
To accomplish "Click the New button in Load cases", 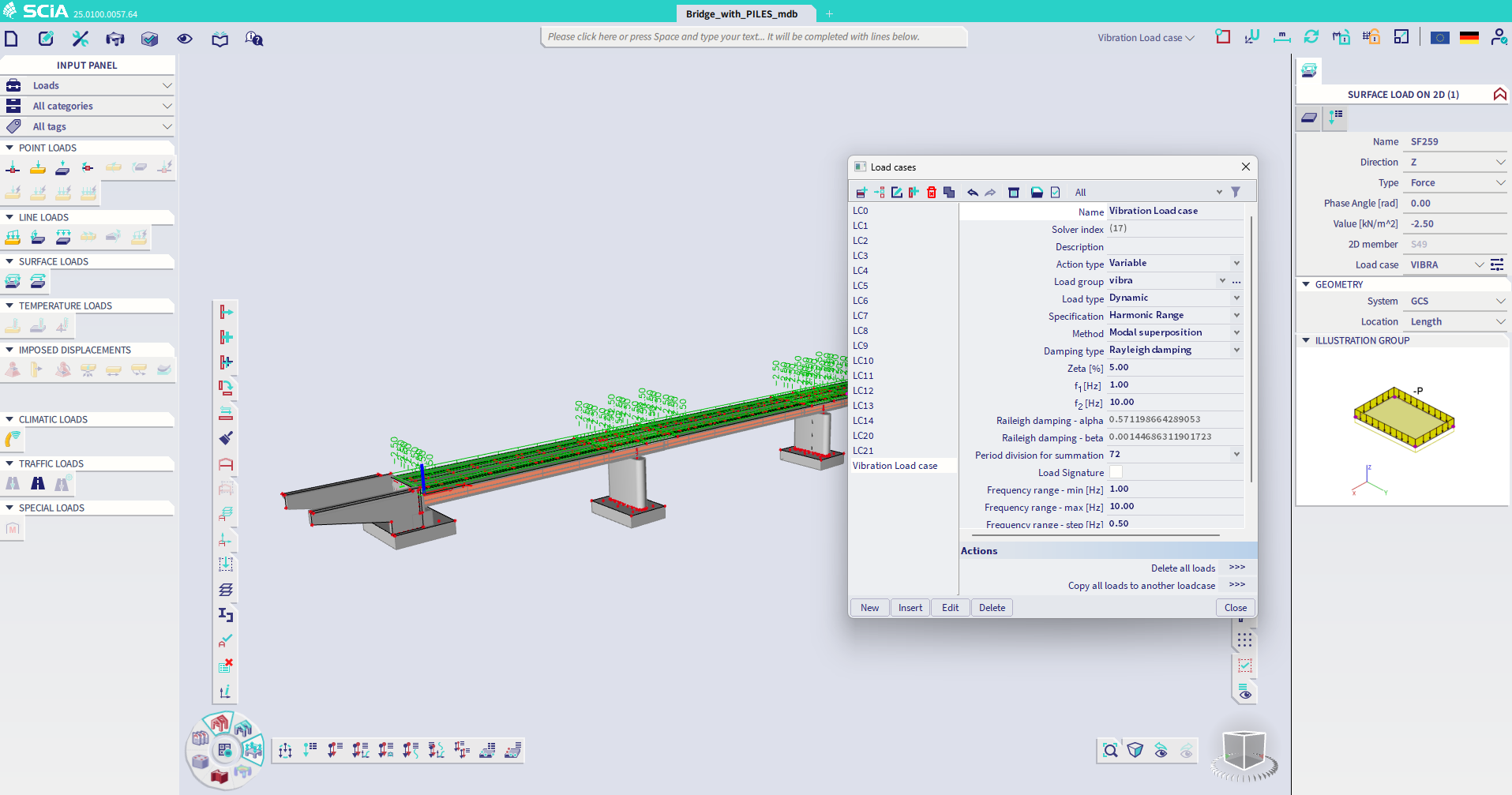I will tap(869, 608).
